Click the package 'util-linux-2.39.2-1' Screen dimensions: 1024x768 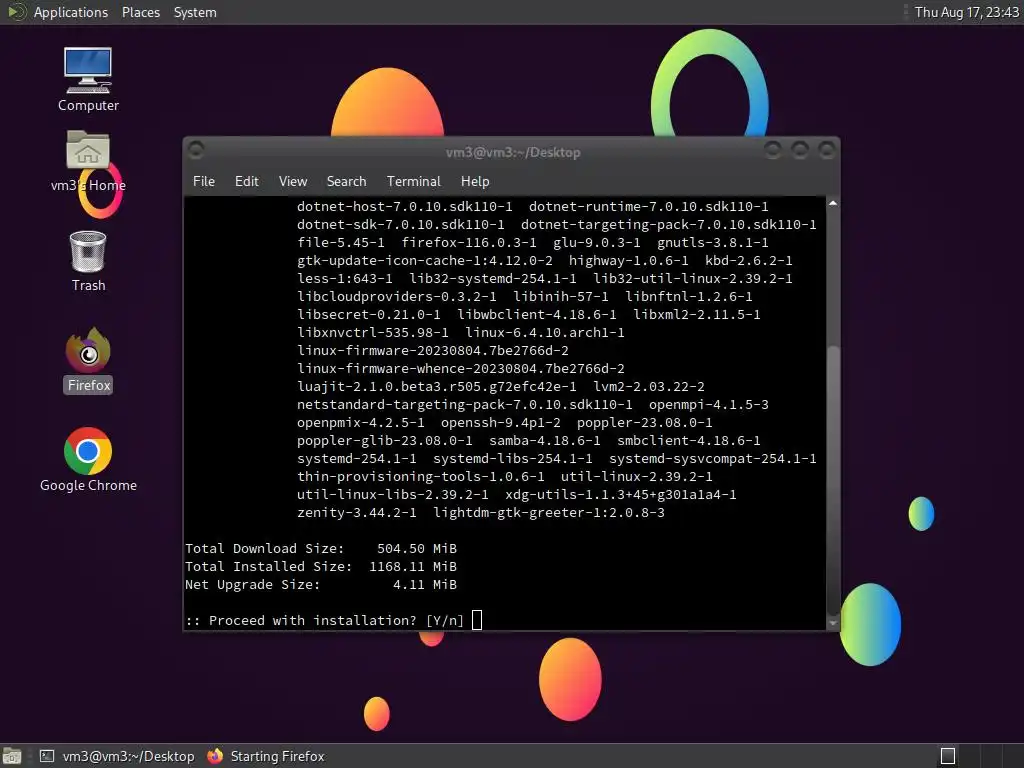click(x=637, y=477)
